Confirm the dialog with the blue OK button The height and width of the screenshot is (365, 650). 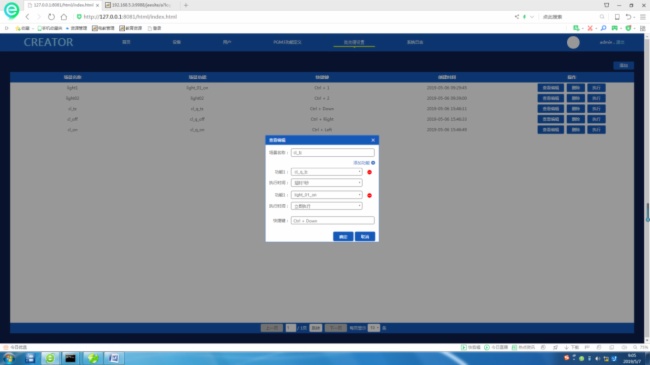pyautogui.click(x=343, y=236)
